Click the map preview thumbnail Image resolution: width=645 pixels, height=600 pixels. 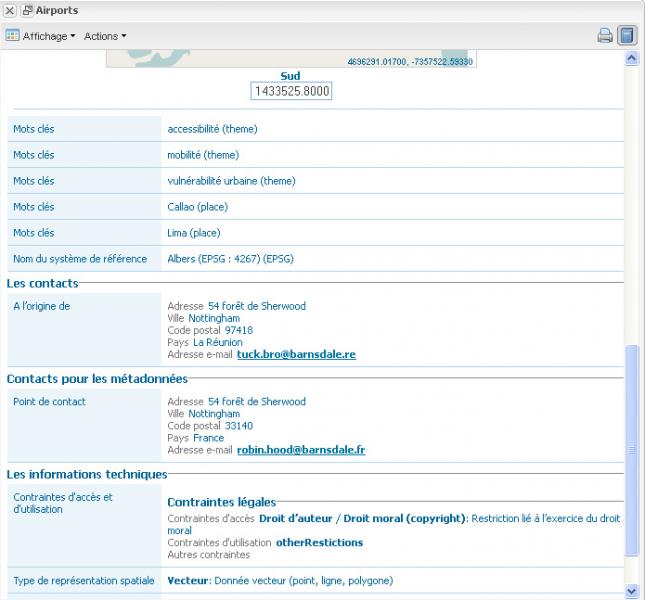coord(290,59)
